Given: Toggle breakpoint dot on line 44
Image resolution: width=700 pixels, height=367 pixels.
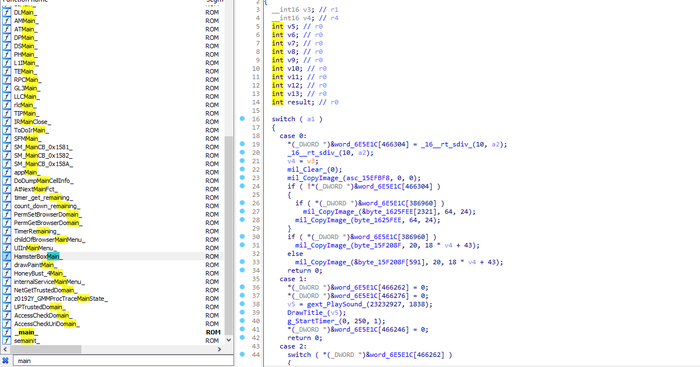Looking at the screenshot, I should (242, 354).
